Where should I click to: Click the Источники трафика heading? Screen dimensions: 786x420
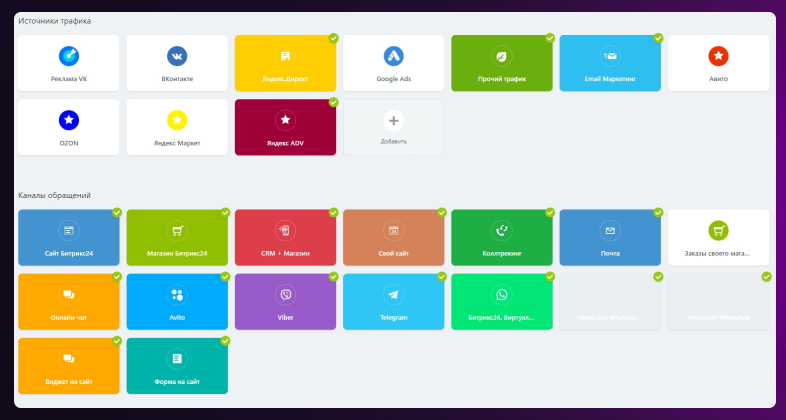[55, 21]
